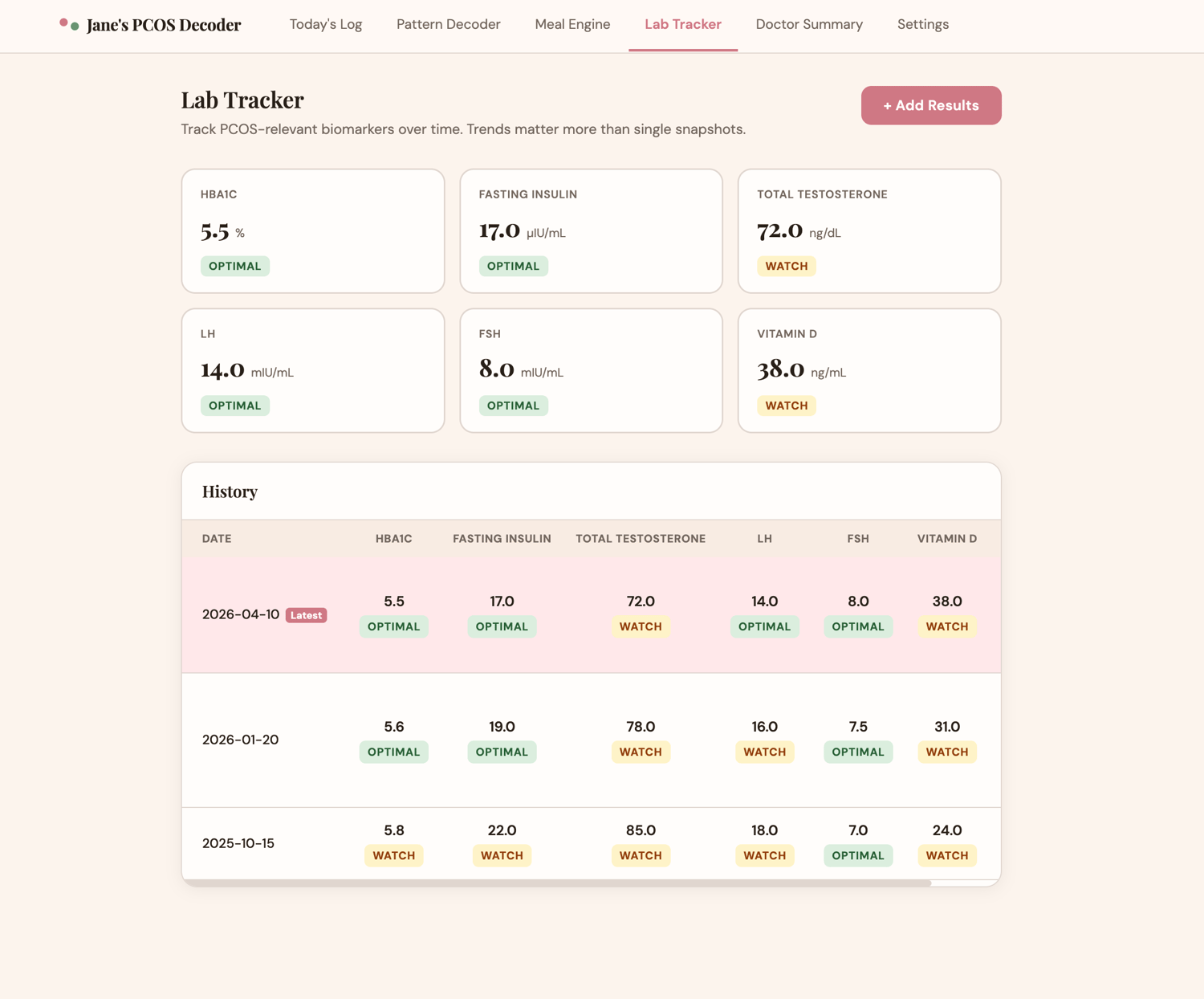Go to the Meal Engine tab
Image resolution: width=1204 pixels, height=999 pixels.
[x=572, y=24]
